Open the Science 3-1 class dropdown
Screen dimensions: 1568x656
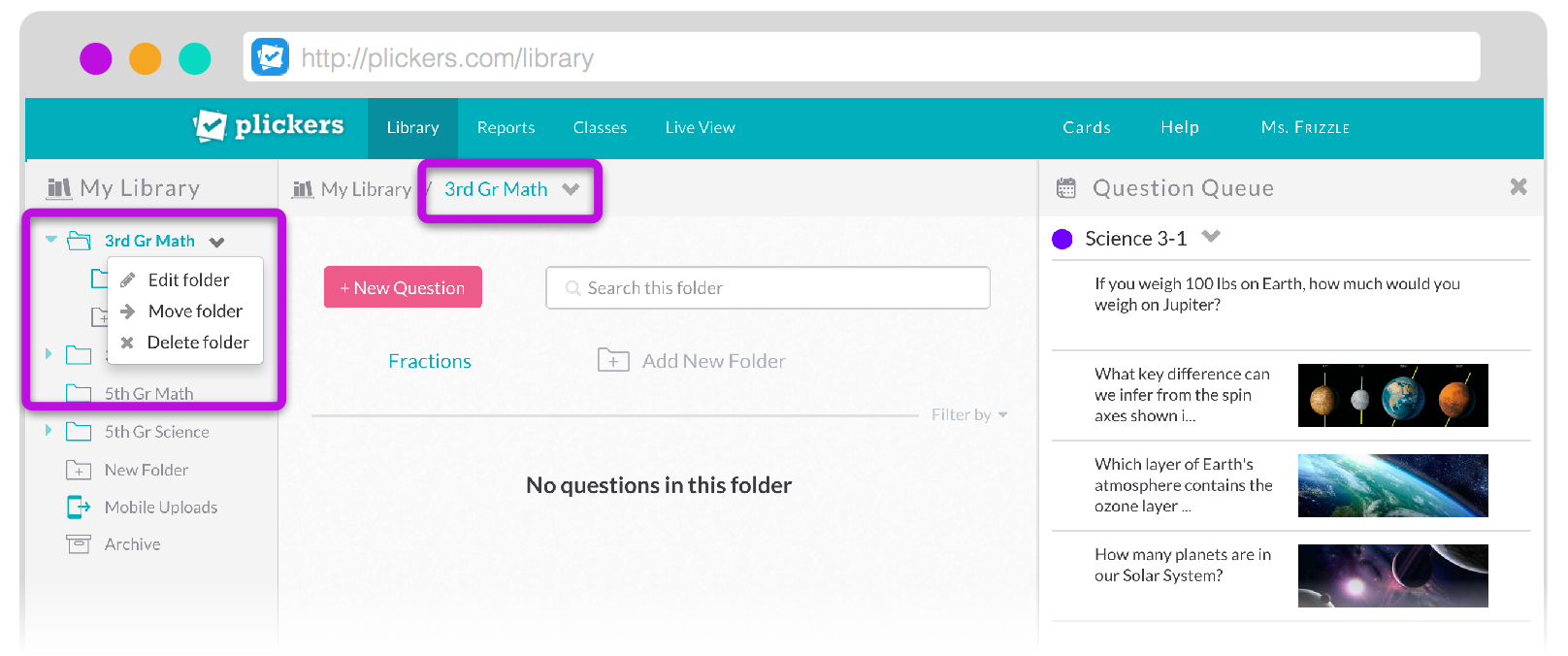(1211, 236)
